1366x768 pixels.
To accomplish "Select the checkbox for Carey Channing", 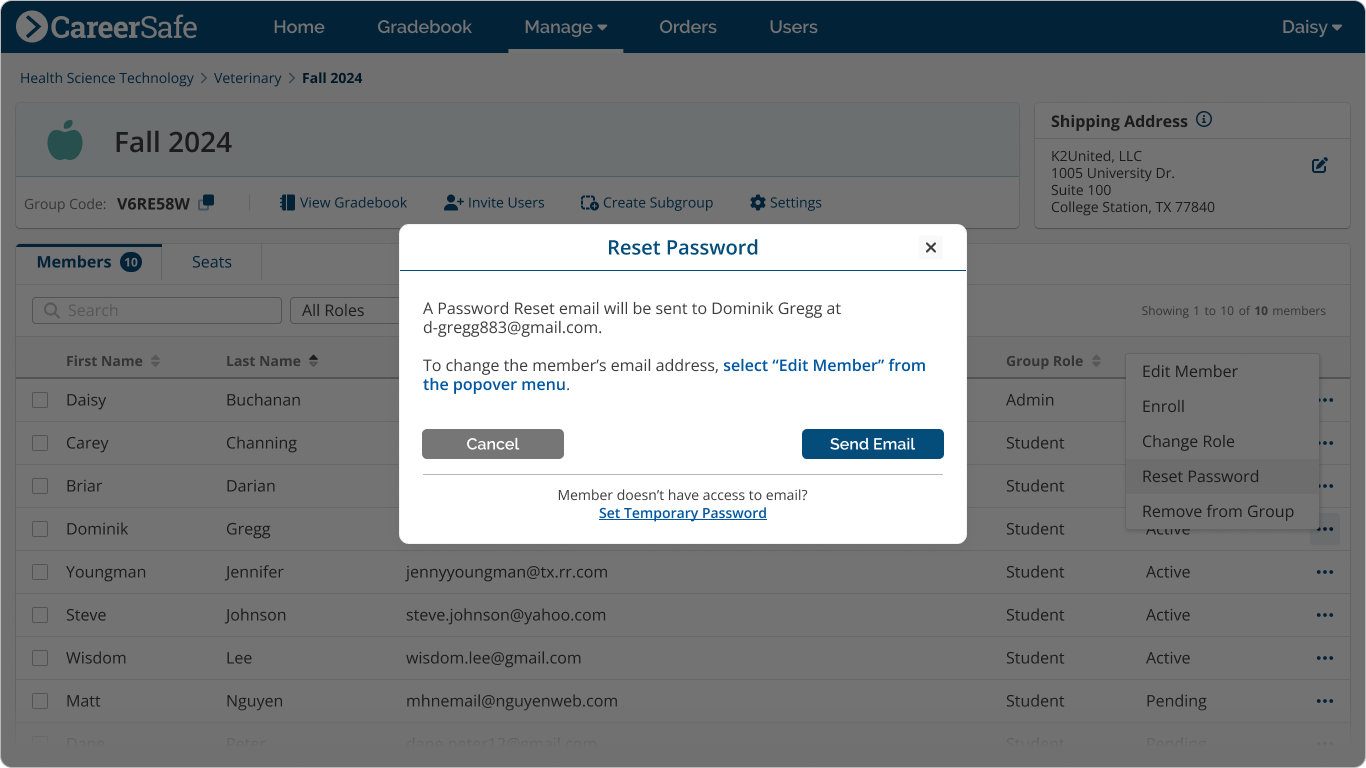I will [40, 443].
